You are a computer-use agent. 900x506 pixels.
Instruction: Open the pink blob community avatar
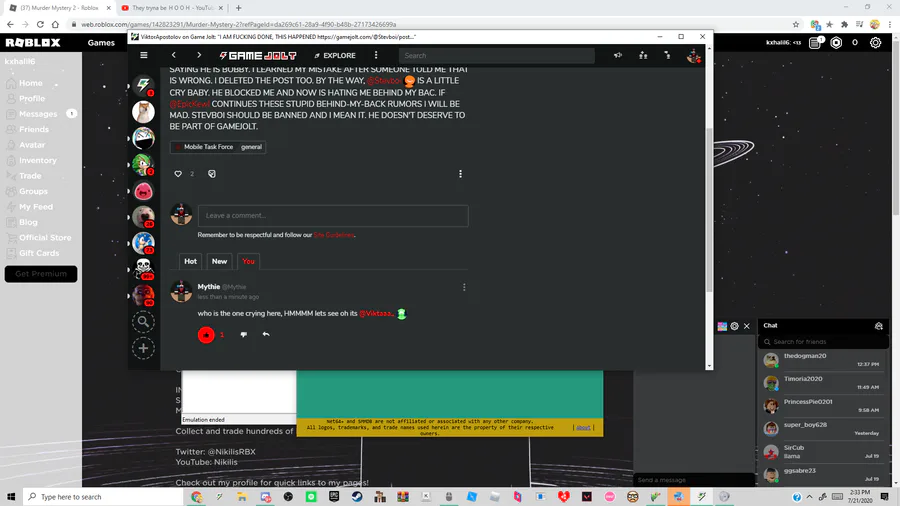tap(143, 190)
